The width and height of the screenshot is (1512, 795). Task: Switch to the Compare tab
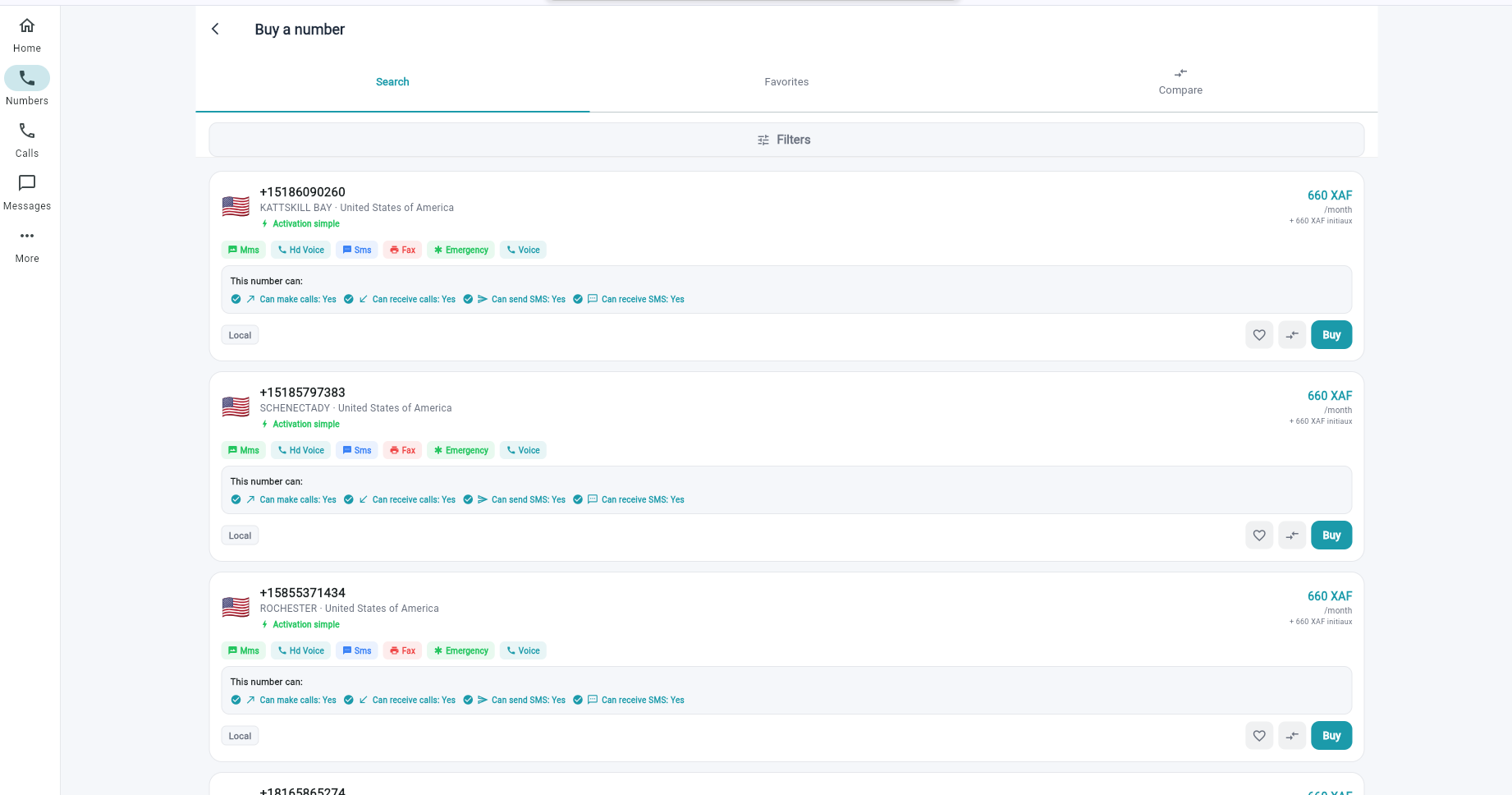pos(1180,82)
